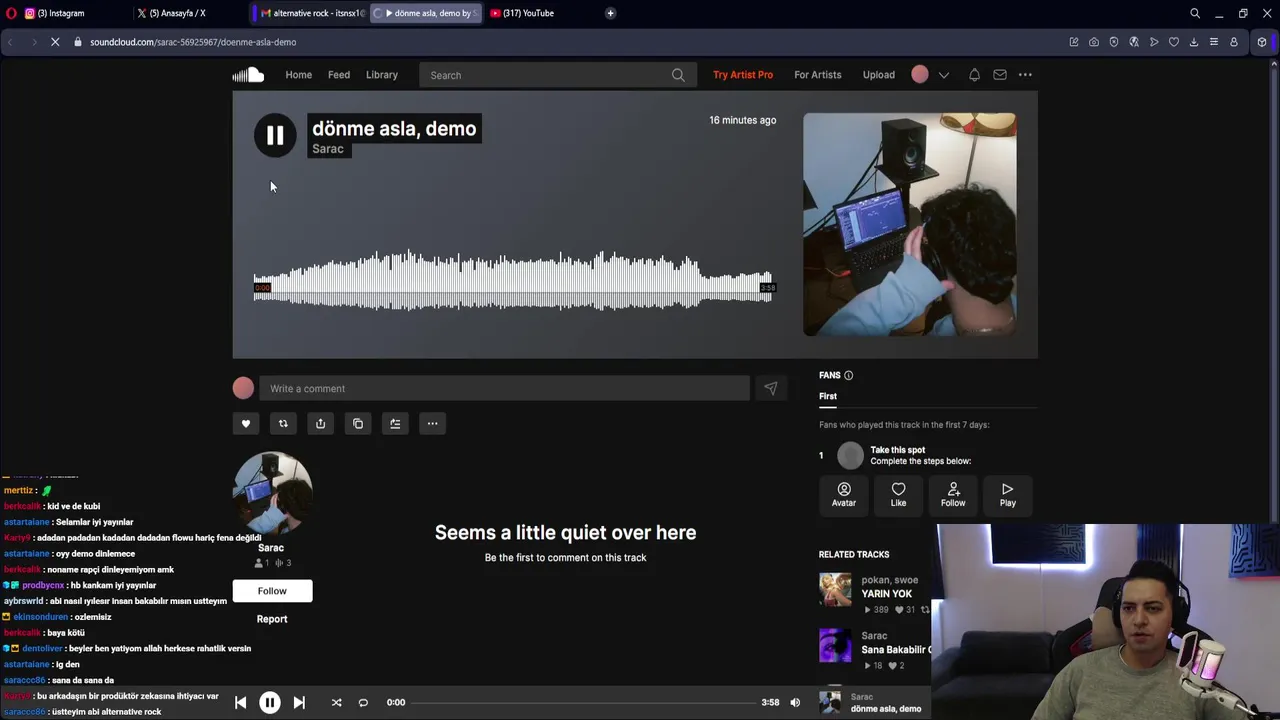Toggle repeat in the player bar

tap(363, 703)
